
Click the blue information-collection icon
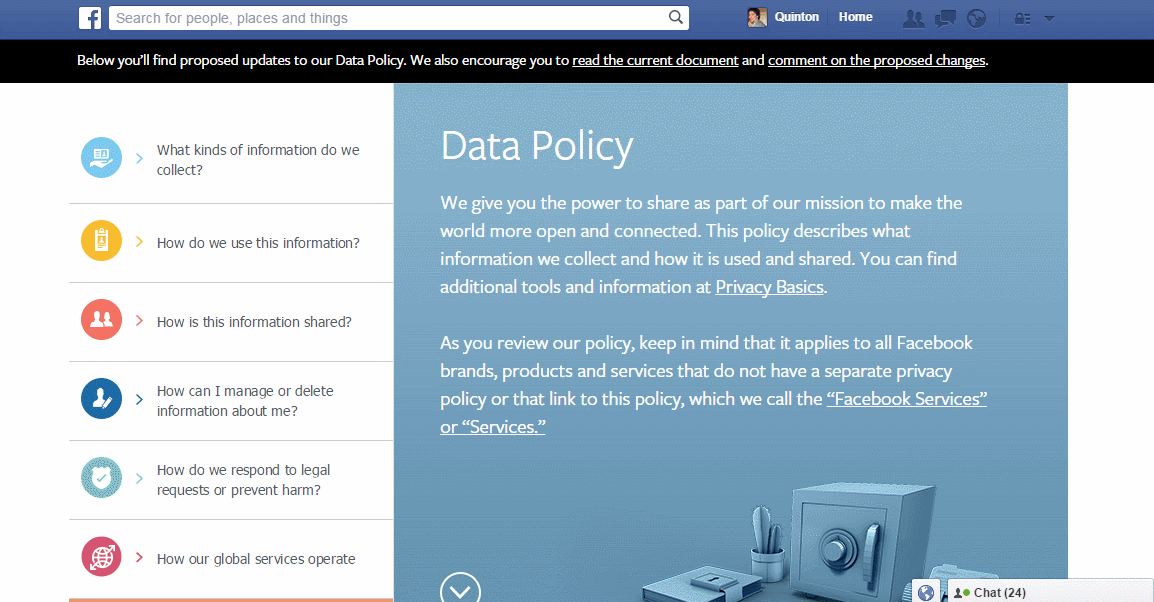click(x=102, y=157)
